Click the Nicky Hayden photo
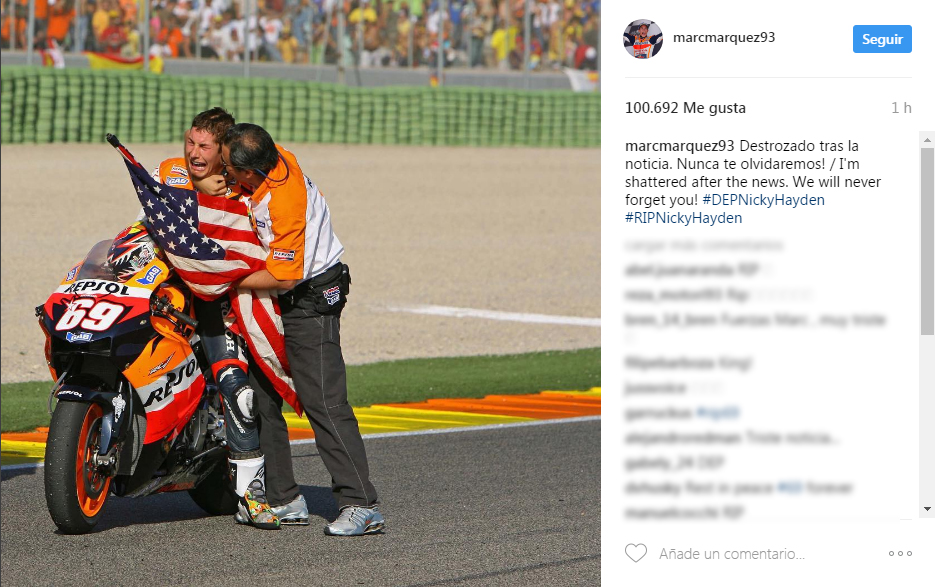This screenshot has width=935, height=587. tap(301, 294)
